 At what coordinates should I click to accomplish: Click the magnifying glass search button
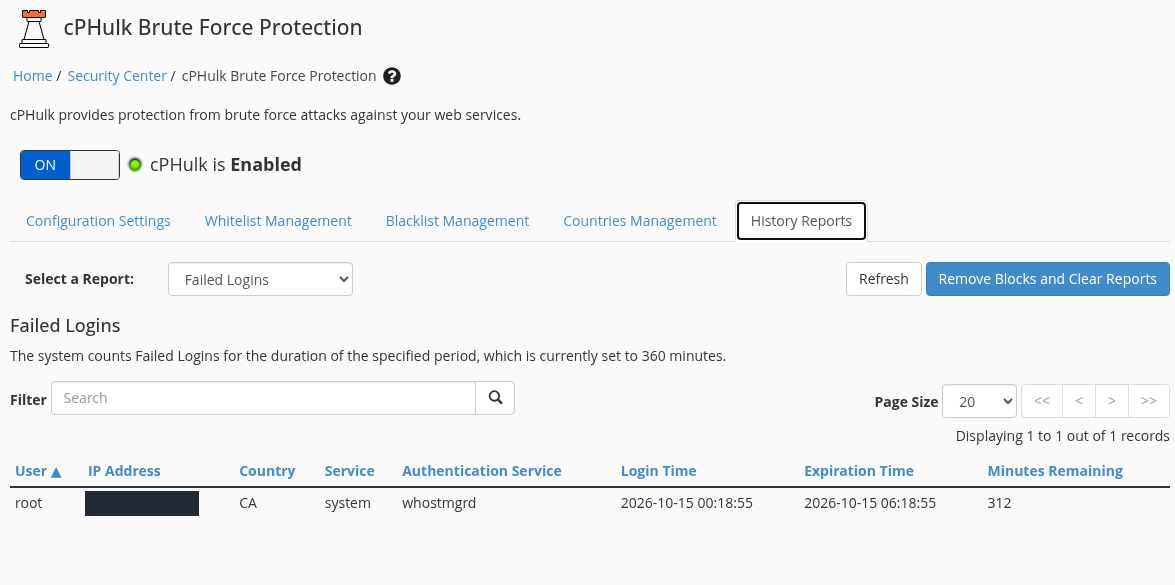(x=495, y=398)
